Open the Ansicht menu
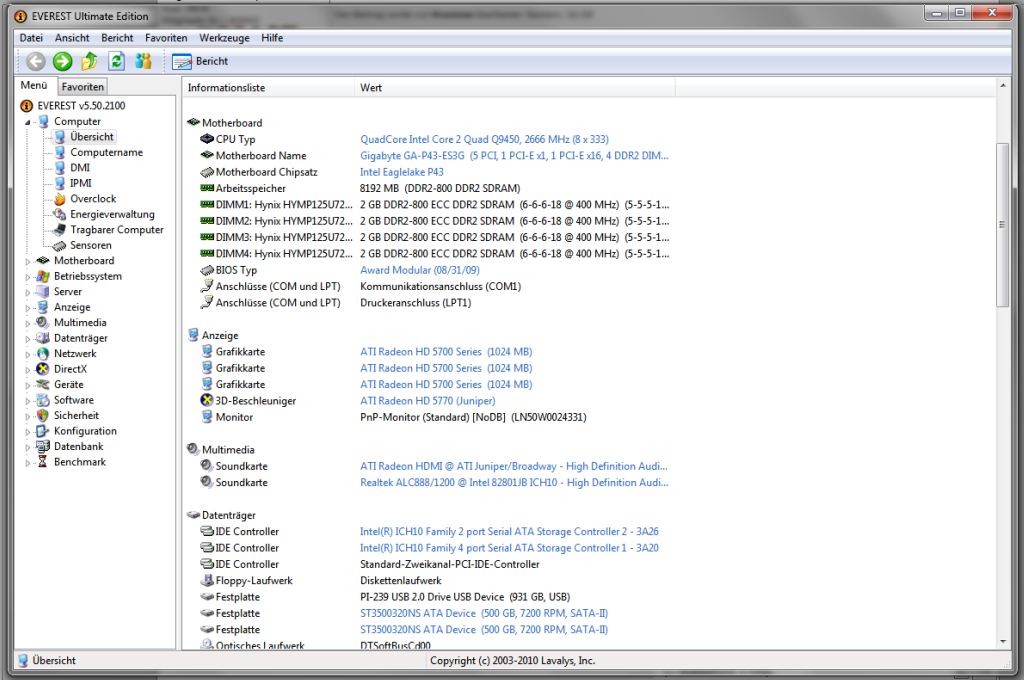This screenshot has height=680, width=1024. [72, 38]
